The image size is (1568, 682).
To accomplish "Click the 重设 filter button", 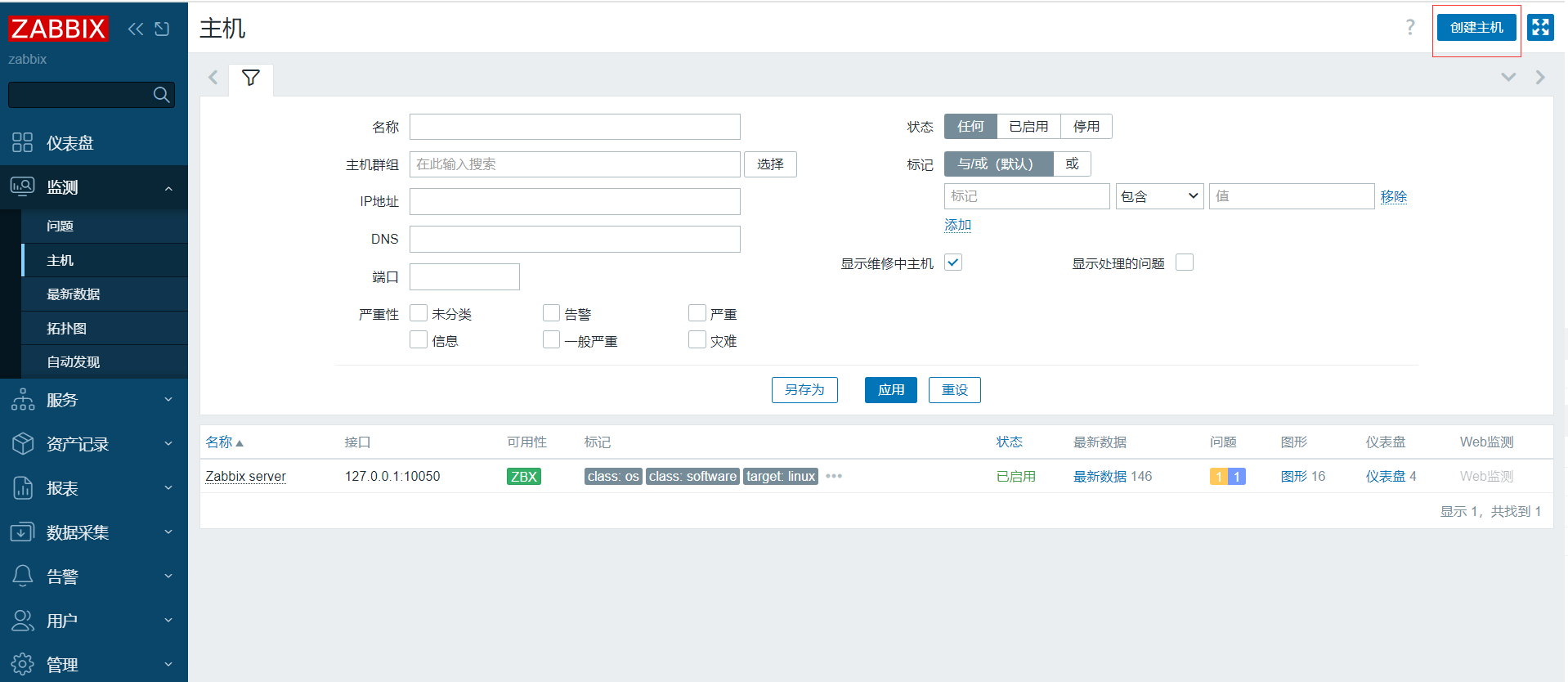I will pos(955,390).
